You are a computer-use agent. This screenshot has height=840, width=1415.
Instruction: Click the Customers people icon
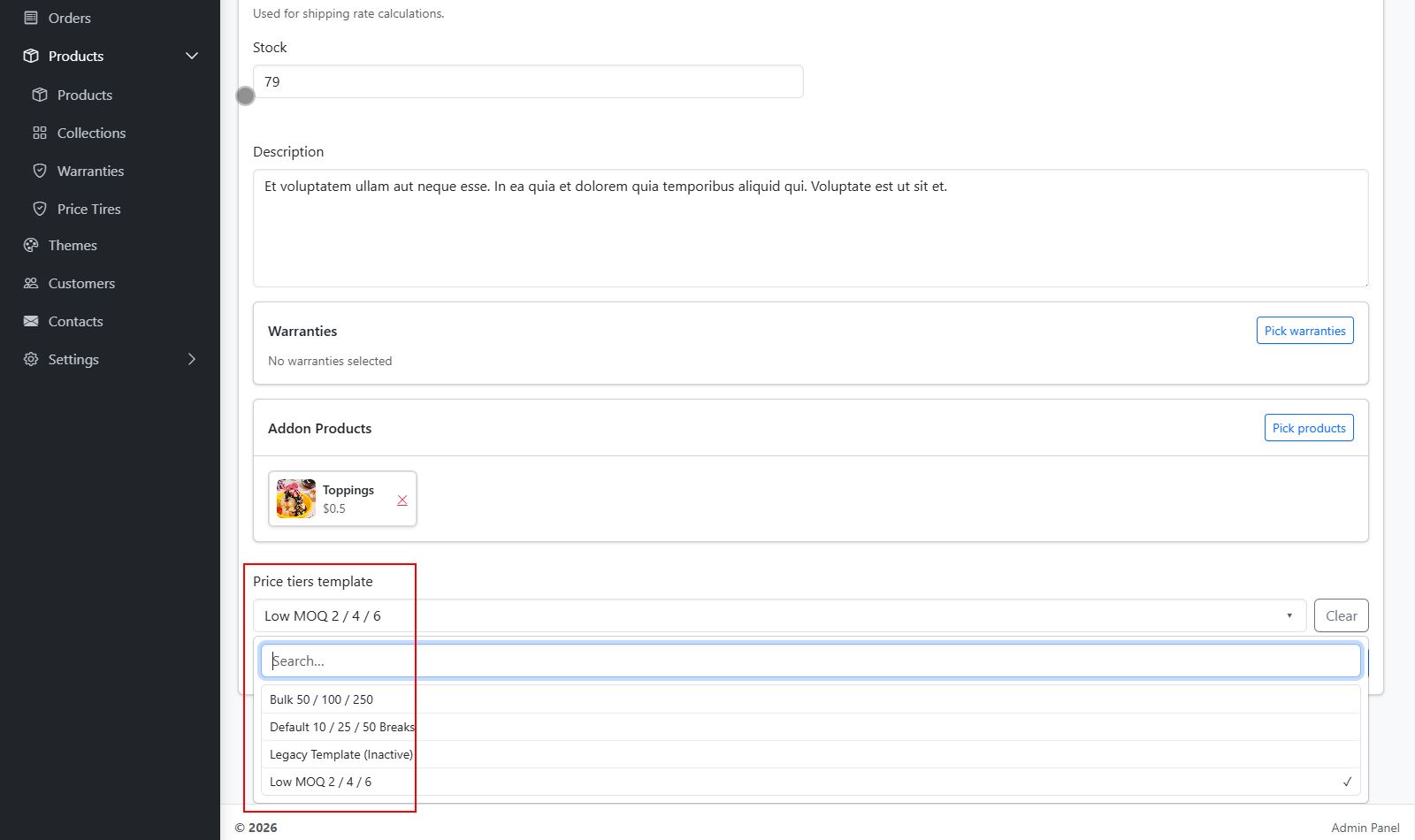point(31,283)
